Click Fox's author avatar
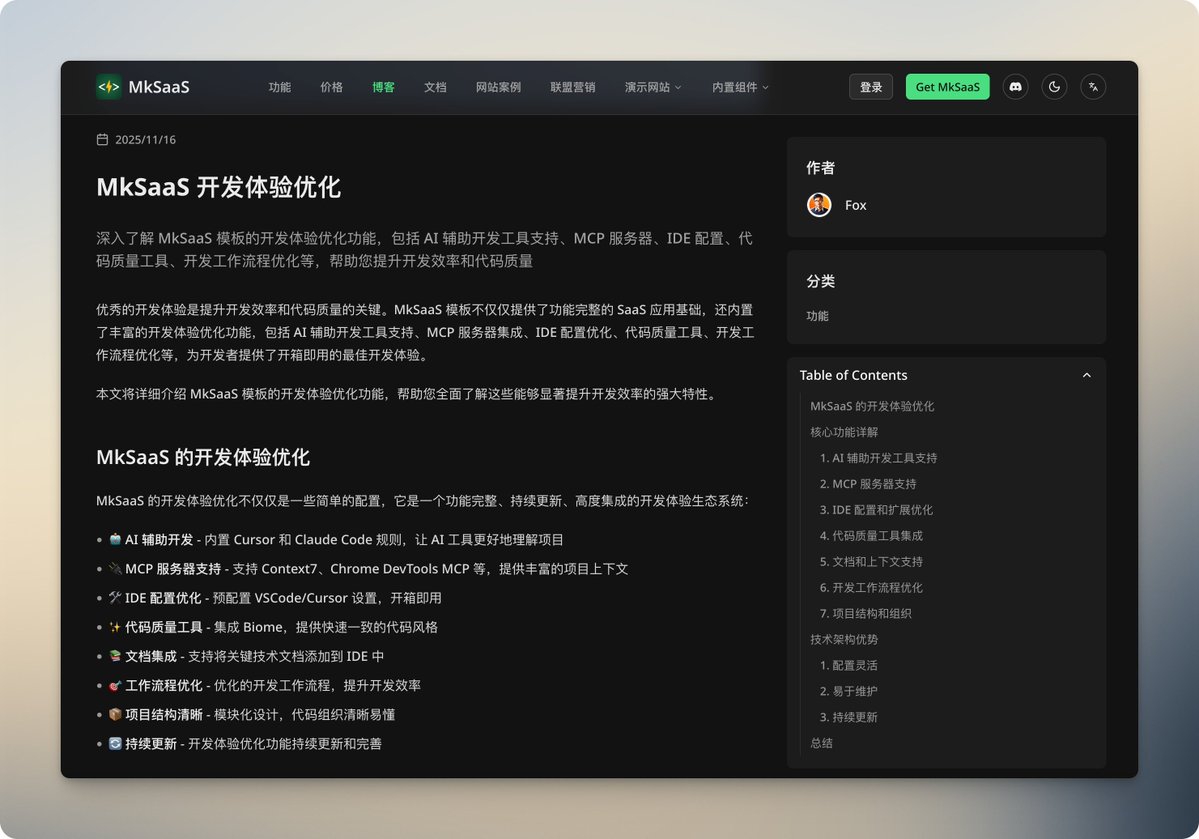This screenshot has width=1199, height=839. 819,205
